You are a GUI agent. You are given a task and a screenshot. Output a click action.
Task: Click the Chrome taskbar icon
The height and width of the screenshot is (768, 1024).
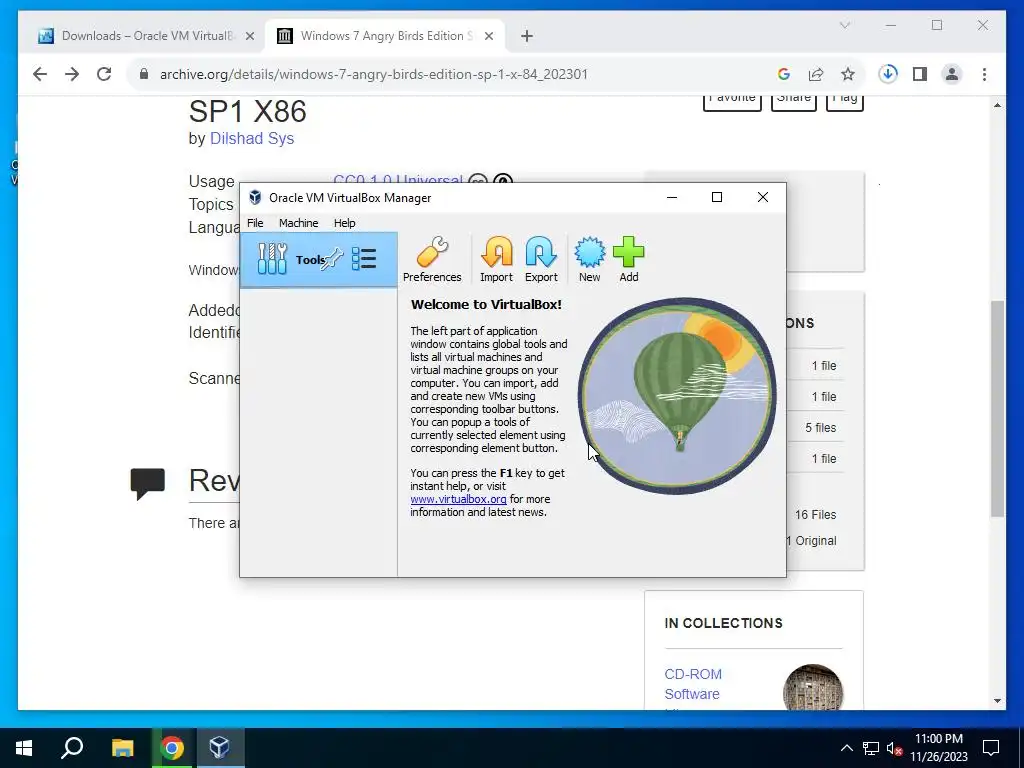coord(172,748)
